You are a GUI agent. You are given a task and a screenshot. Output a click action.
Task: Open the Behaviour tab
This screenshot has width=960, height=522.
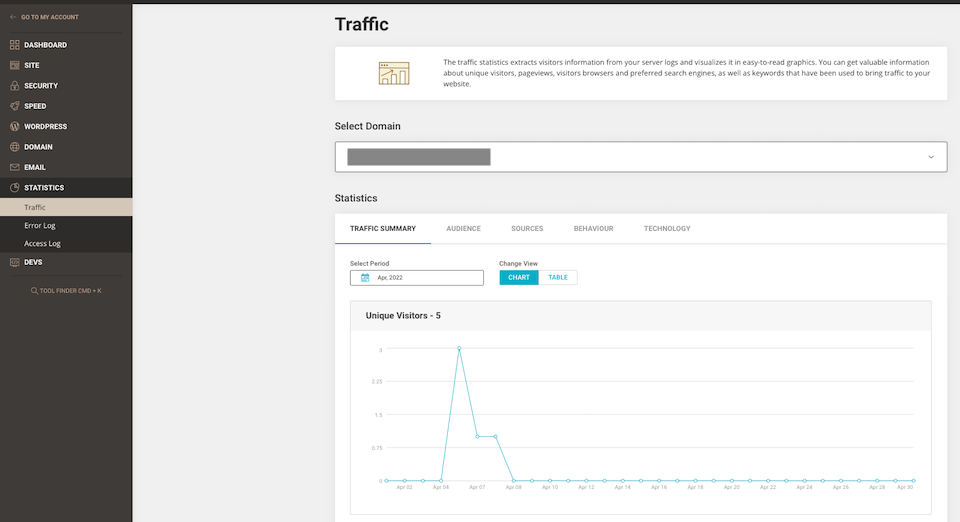click(x=593, y=228)
